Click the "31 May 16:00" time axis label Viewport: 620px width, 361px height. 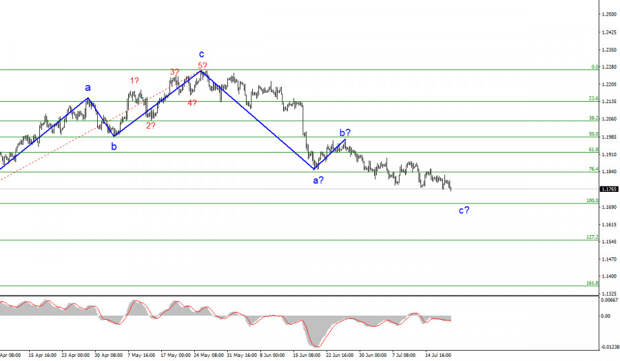coord(241,355)
